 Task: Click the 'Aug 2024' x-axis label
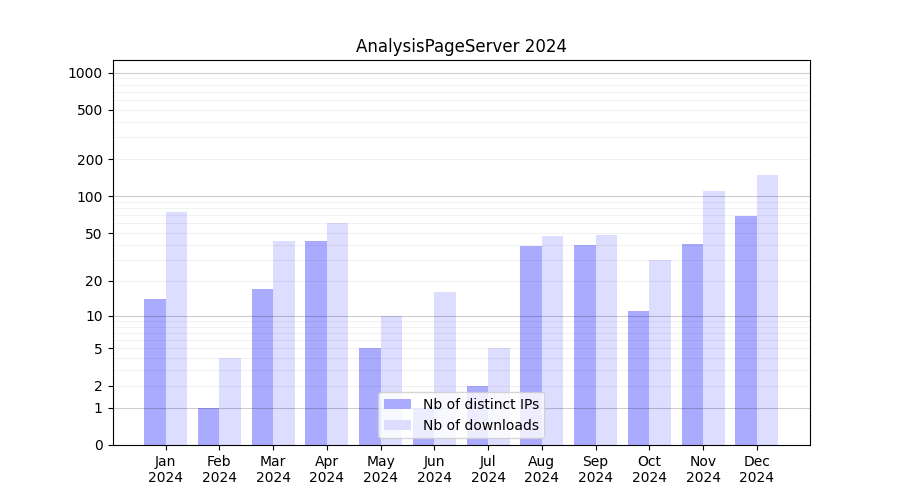541,469
